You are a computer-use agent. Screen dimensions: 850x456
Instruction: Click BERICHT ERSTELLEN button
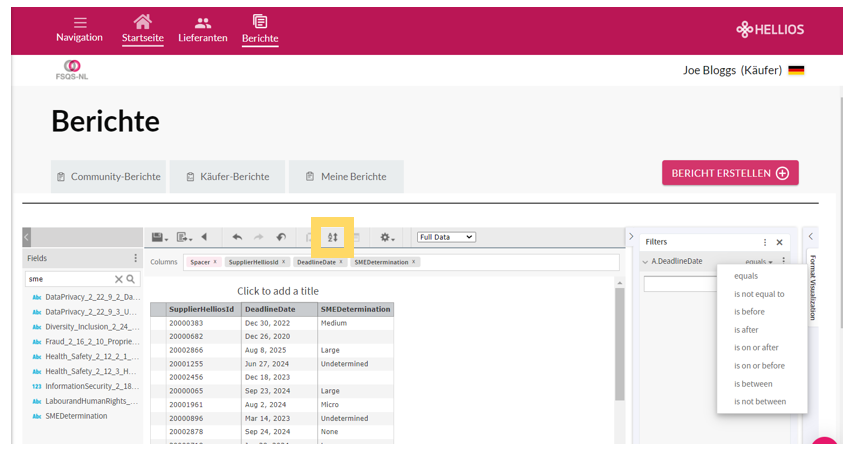click(x=730, y=173)
